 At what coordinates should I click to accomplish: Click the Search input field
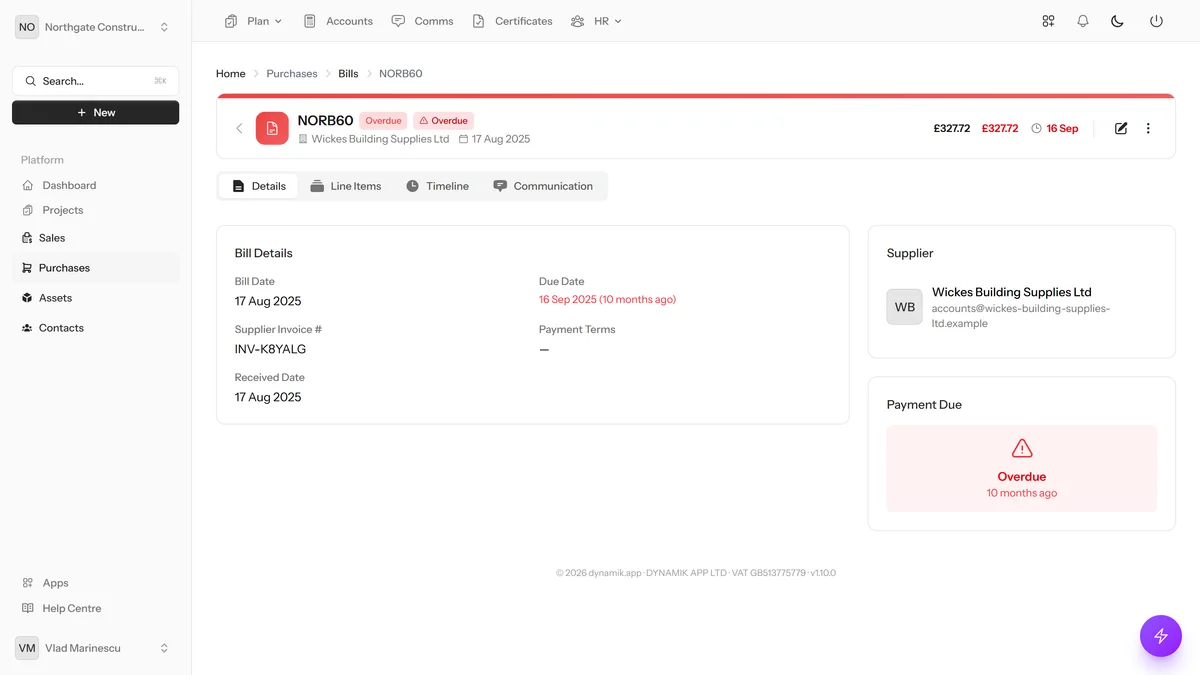pyautogui.click(x=96, y=81)
